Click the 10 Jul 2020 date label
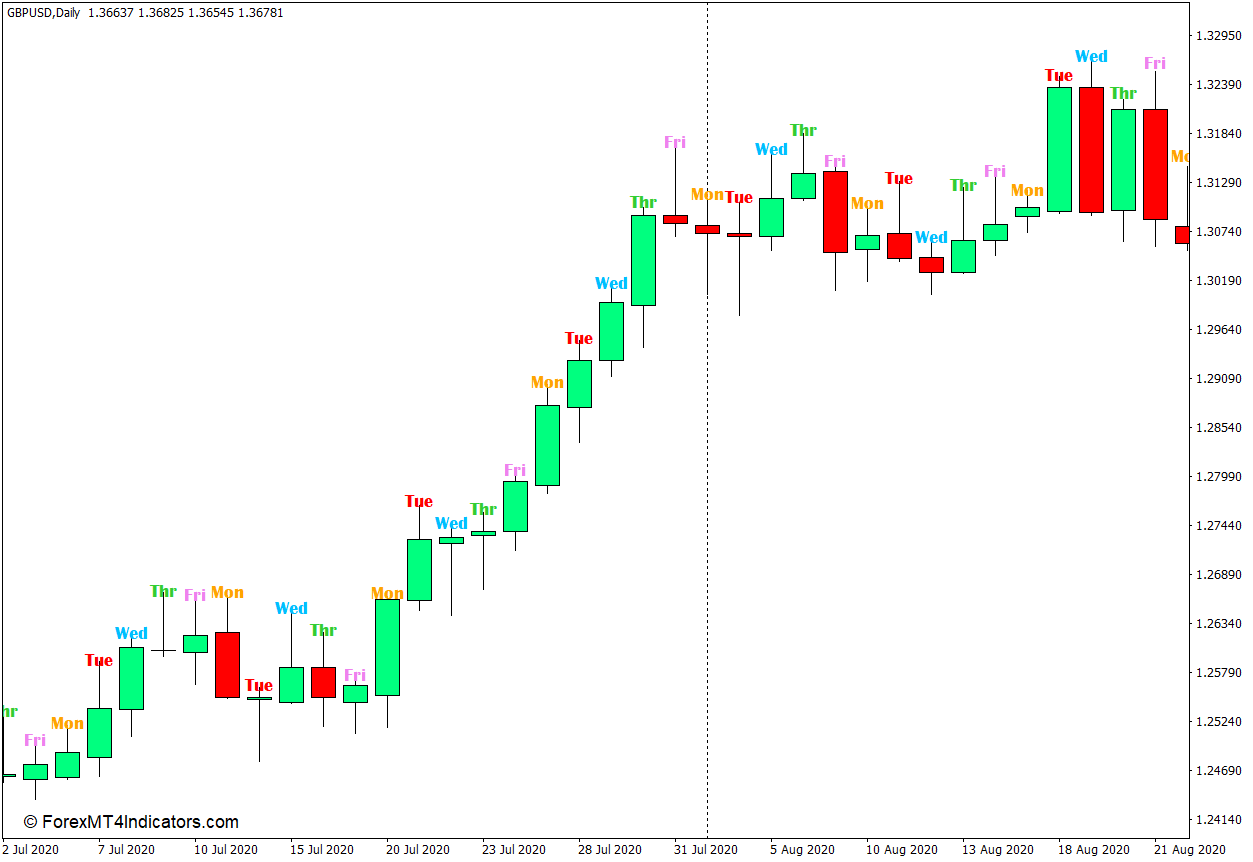The width and height of the screenshot is (1253, 862). point(225,850)
